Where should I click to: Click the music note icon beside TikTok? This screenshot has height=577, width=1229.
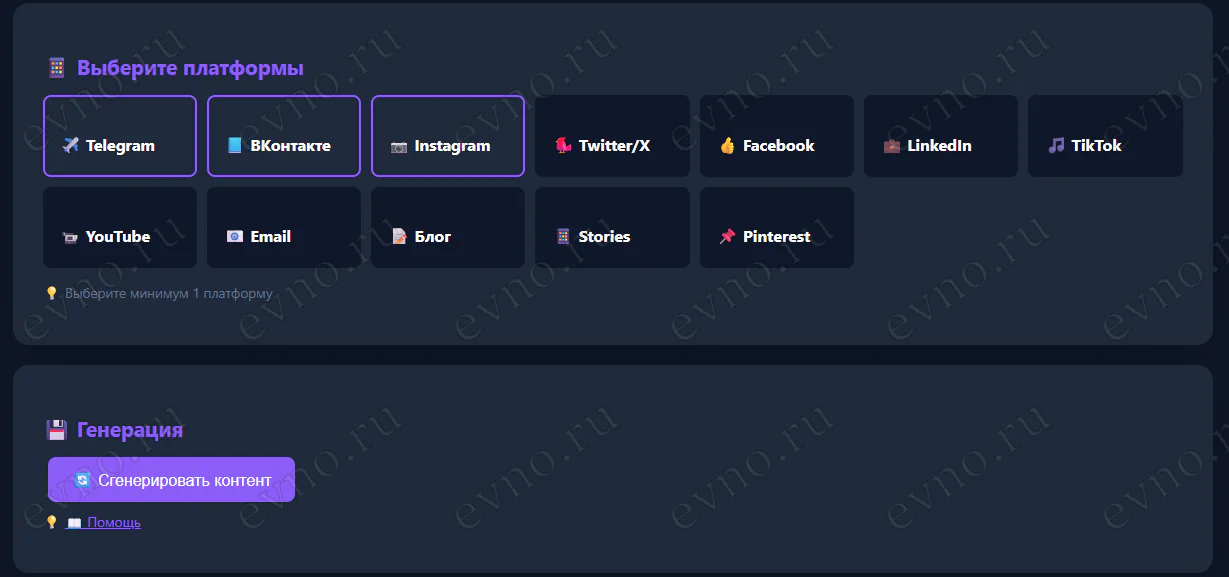(x=1056, y=146)
